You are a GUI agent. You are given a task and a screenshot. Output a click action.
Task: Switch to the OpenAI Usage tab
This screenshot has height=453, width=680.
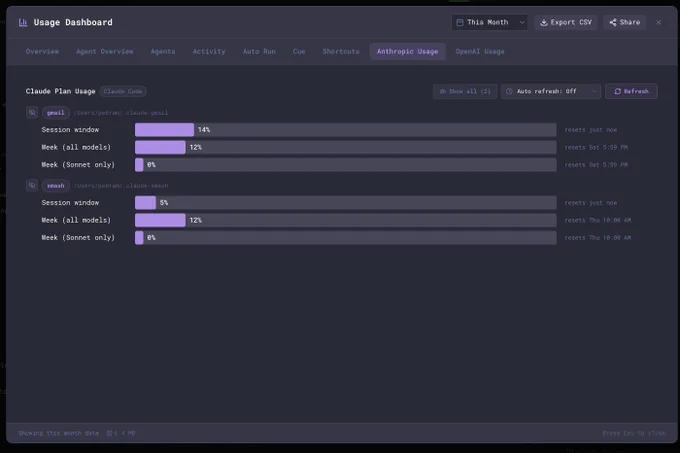pyautogui.click(x=480, y=51)
